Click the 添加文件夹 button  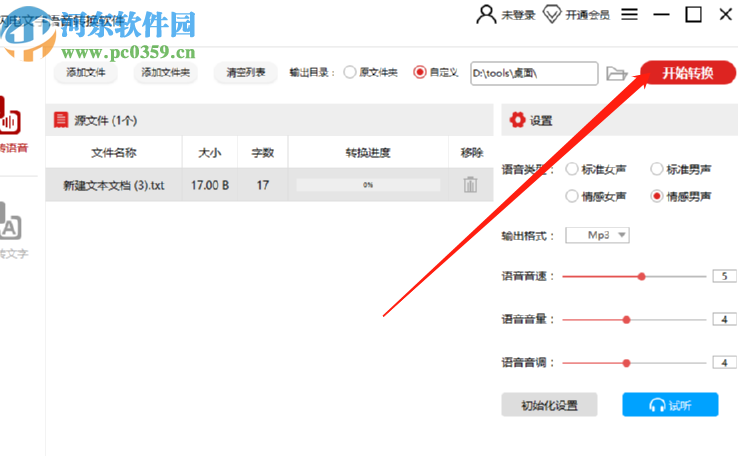pyautogui.click(x=165, y=72)
